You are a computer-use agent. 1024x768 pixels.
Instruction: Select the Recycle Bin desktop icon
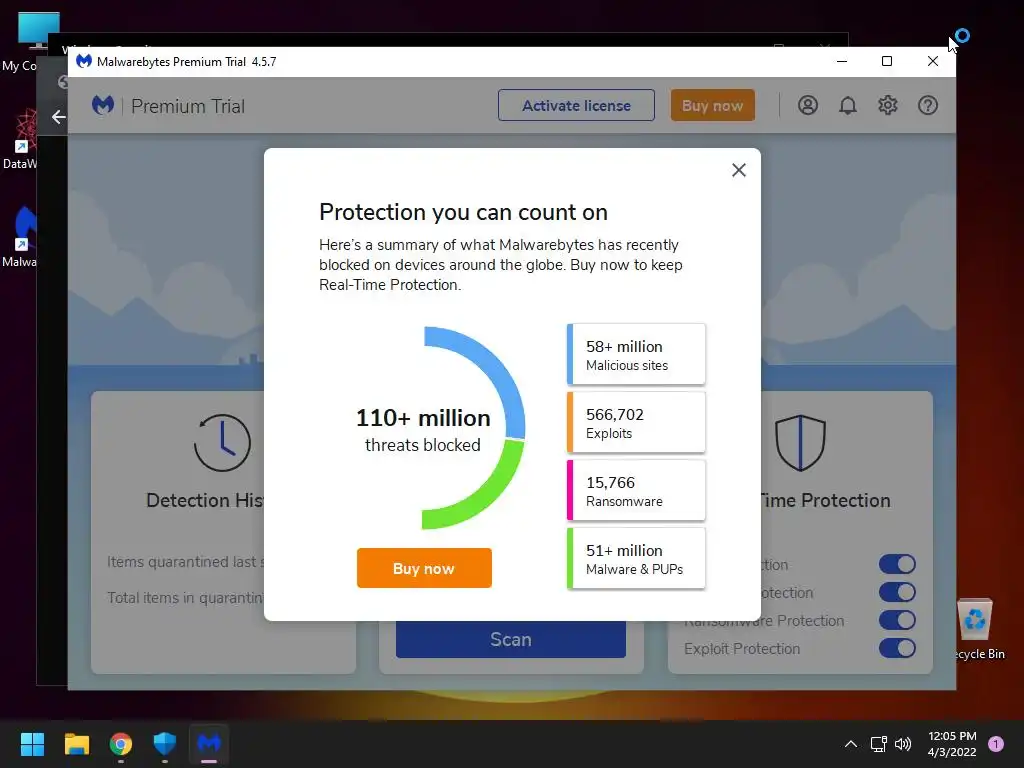tap(976, 629)
